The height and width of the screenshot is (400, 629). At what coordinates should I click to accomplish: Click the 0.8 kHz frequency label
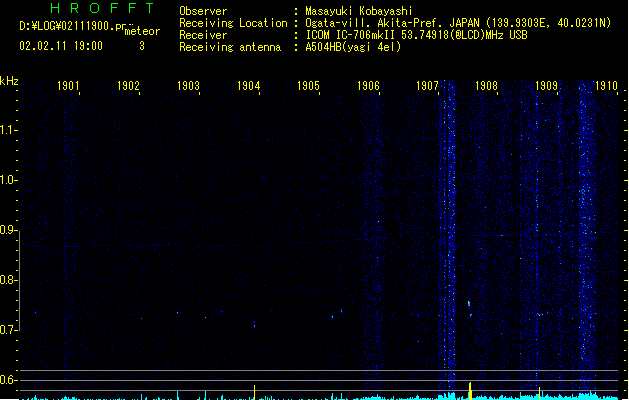[8, 280]
